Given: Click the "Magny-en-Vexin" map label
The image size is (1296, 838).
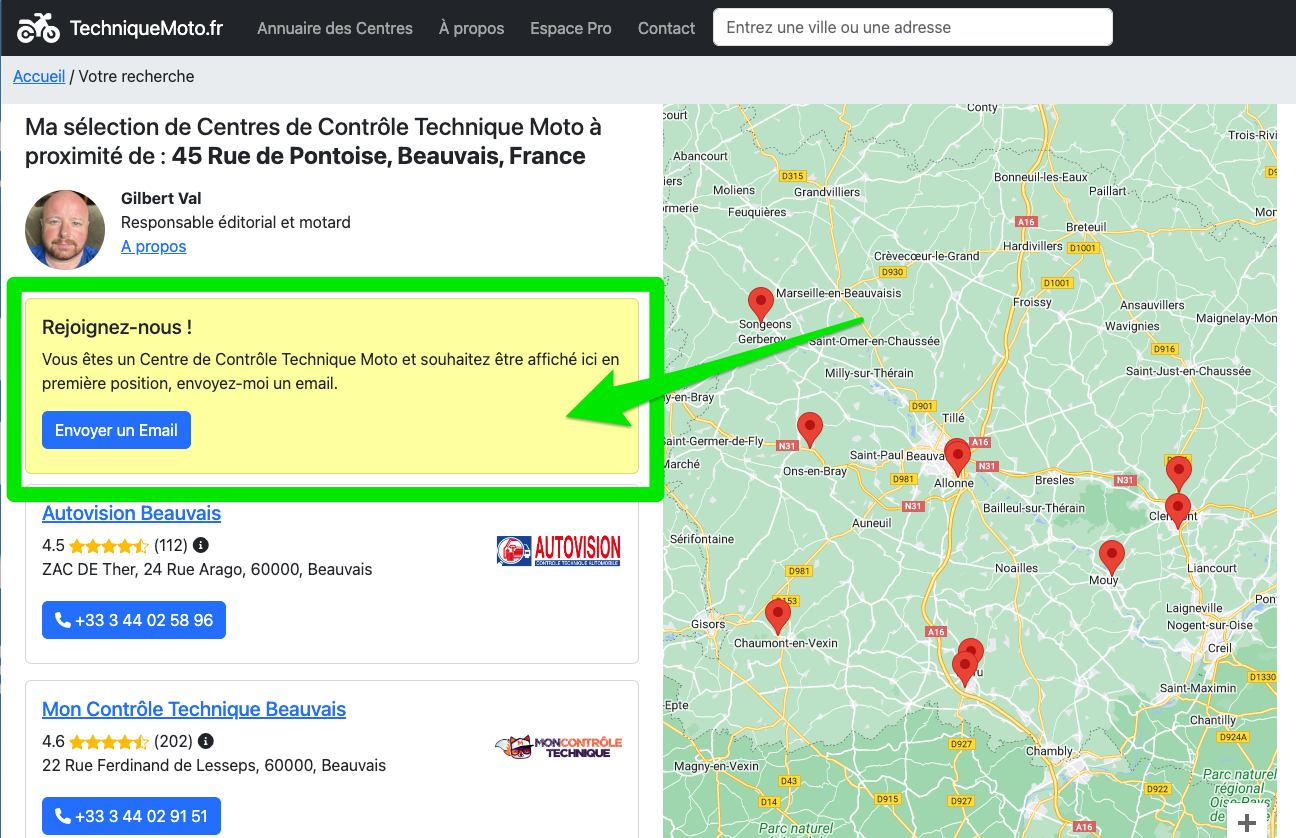Looking at the screenshot, I should [x=717, y=766].
